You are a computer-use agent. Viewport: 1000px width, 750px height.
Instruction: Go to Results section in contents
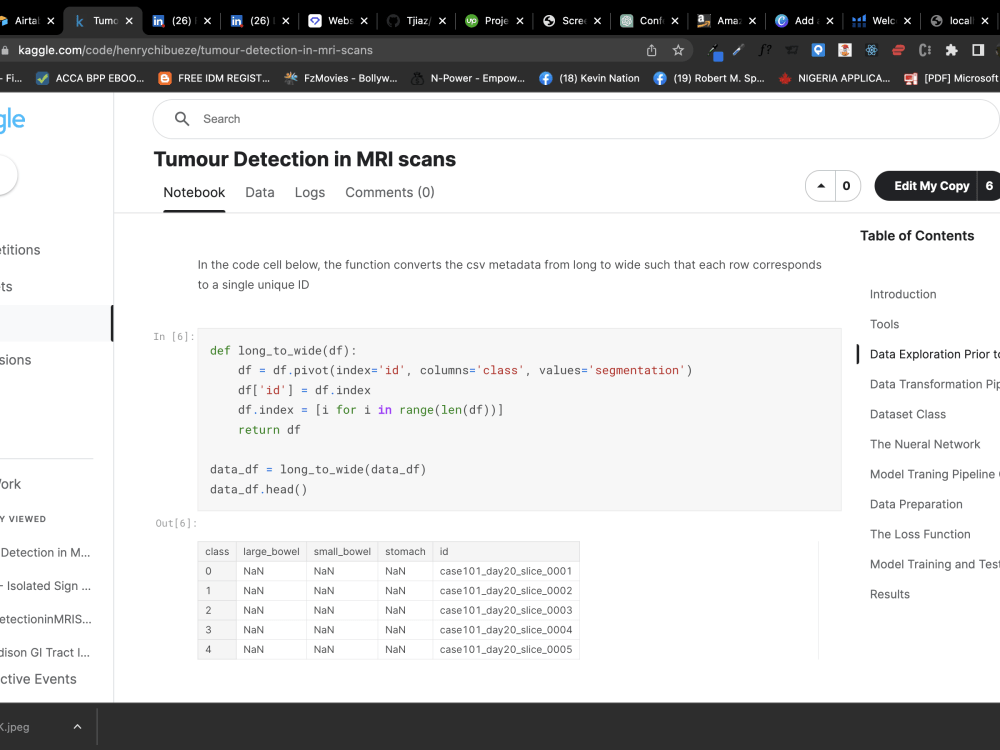click(x=890, y=594)
